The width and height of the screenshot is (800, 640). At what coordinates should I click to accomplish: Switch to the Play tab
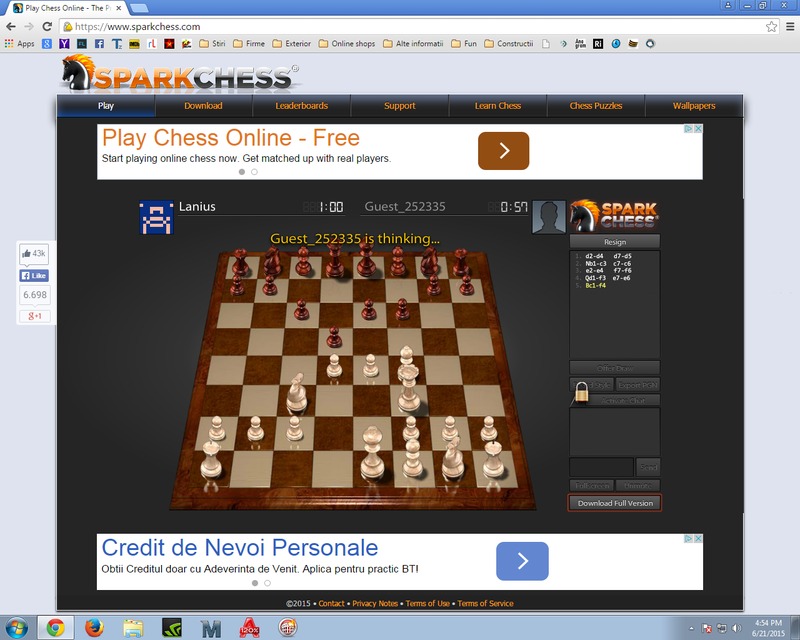click(106, 106)
